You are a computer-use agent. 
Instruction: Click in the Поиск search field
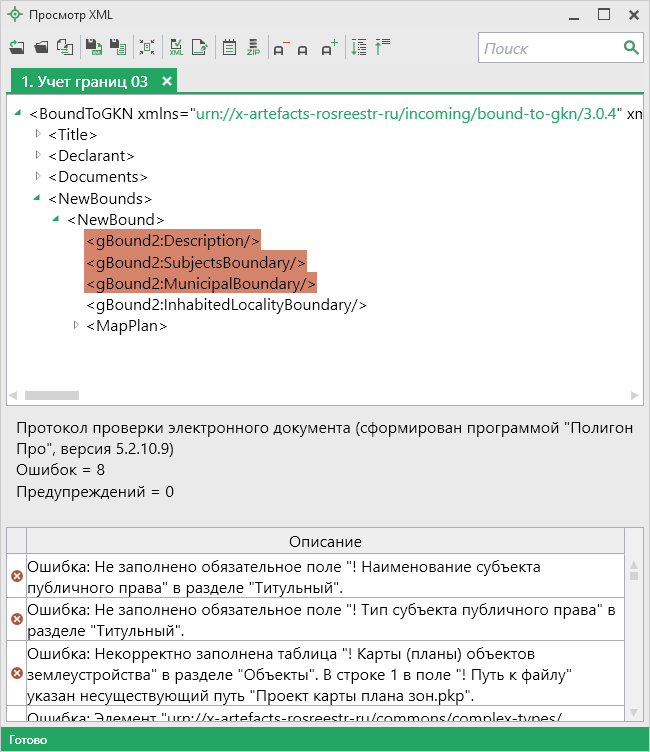(x=548, y=48)
